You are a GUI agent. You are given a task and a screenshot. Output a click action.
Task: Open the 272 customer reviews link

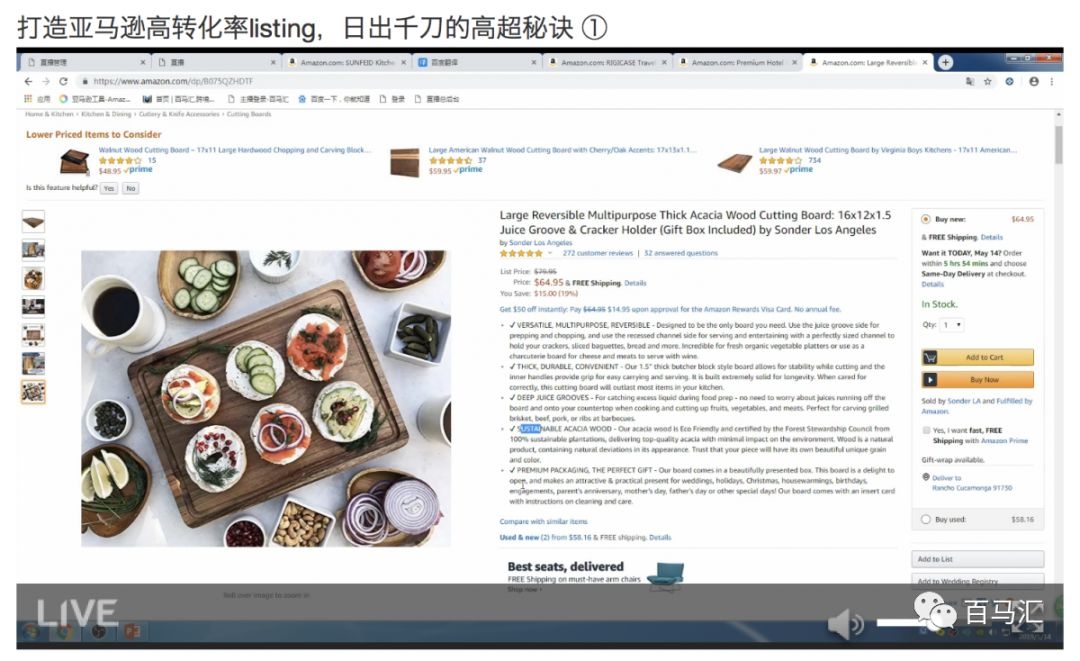point(597,253)
